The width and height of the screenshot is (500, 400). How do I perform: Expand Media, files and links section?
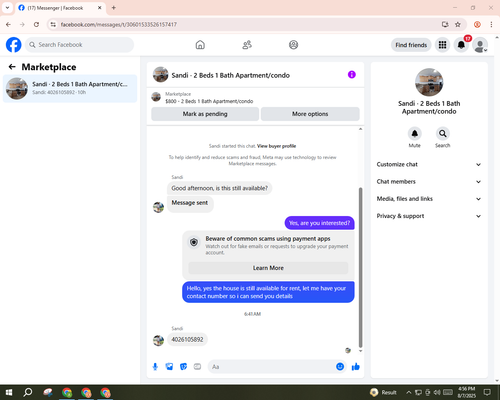coord(429,199)
